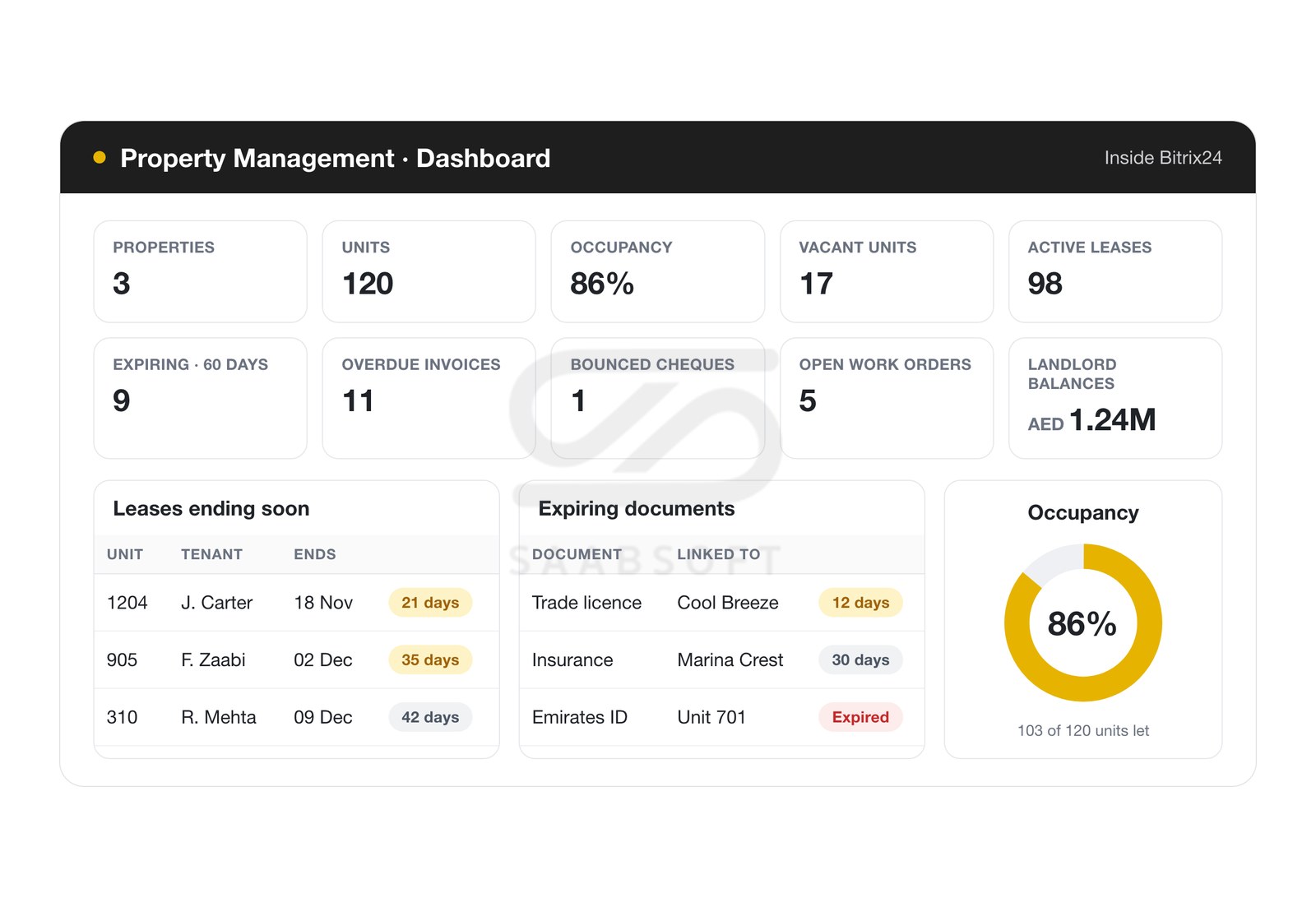Screen dimensions: 1316x907
Task: Select tenant F. Zaabi
Action: coord(213,660)
